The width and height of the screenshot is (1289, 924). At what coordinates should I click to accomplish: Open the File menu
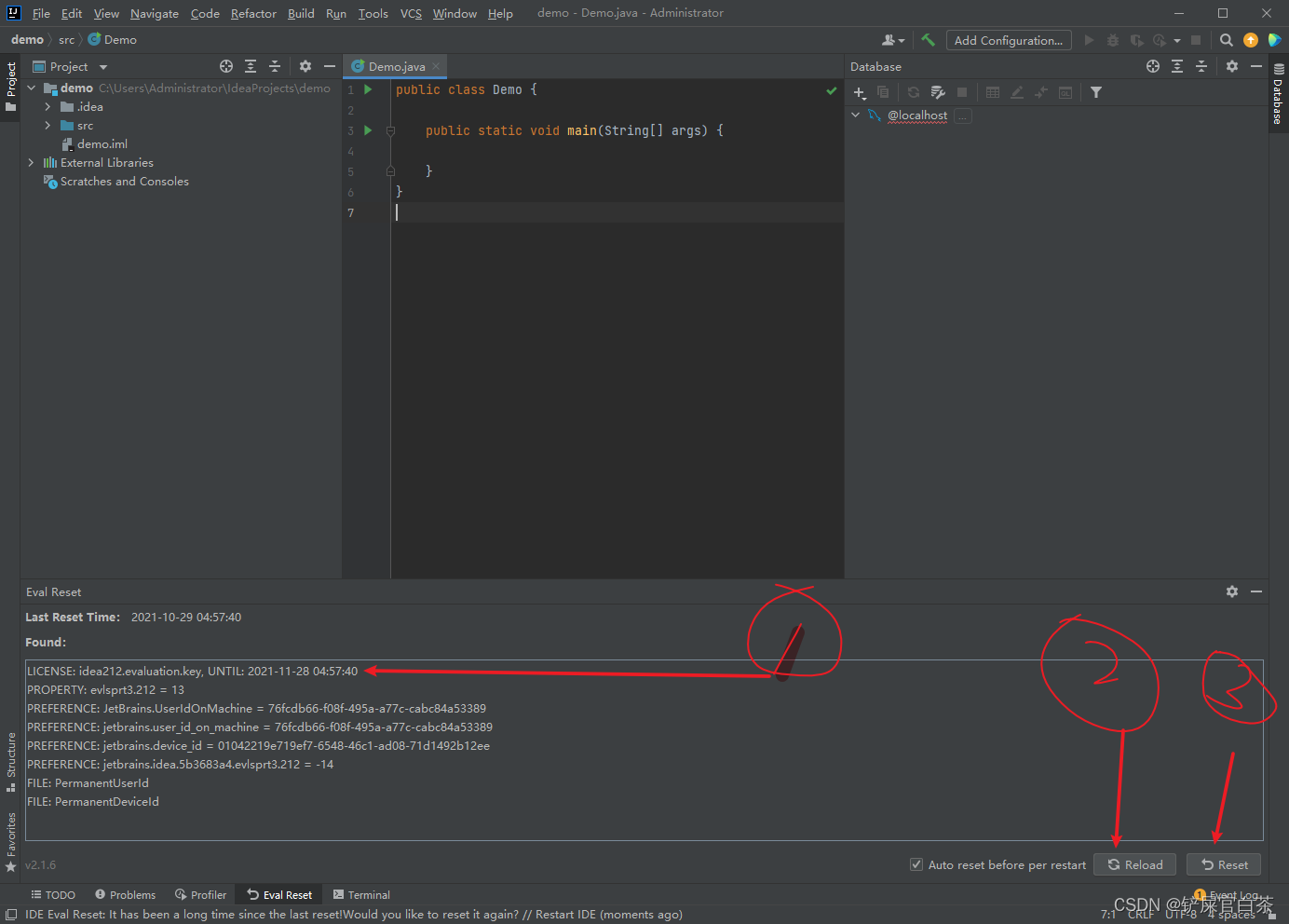[x=41, y=13]
